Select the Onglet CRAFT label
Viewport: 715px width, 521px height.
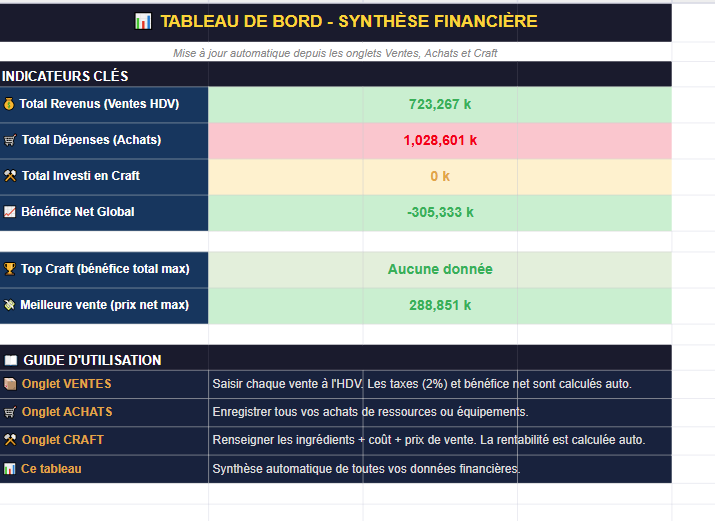62,440
